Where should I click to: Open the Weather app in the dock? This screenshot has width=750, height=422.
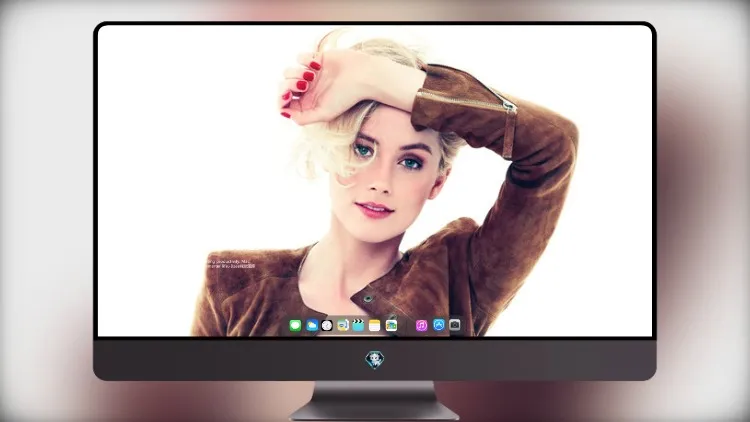click(x=312, y=325)
